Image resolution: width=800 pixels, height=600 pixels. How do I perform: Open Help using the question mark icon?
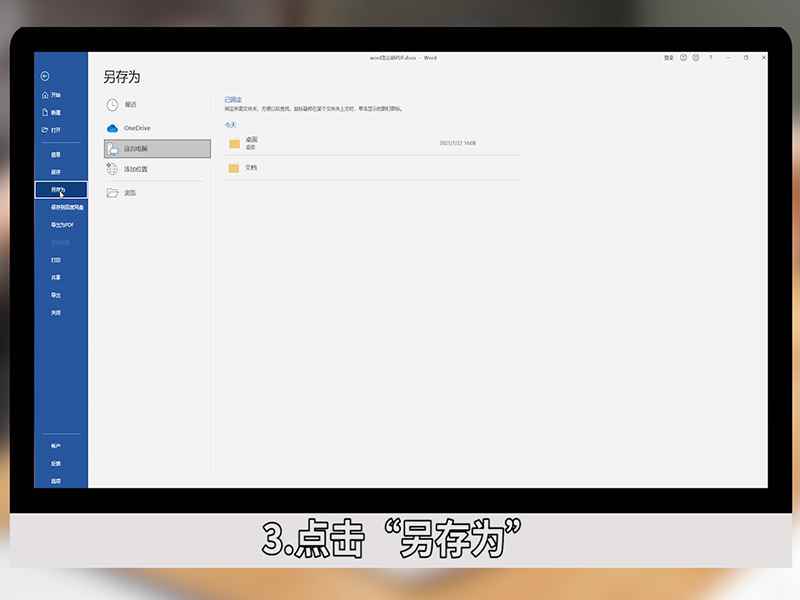tap(683, 58)
